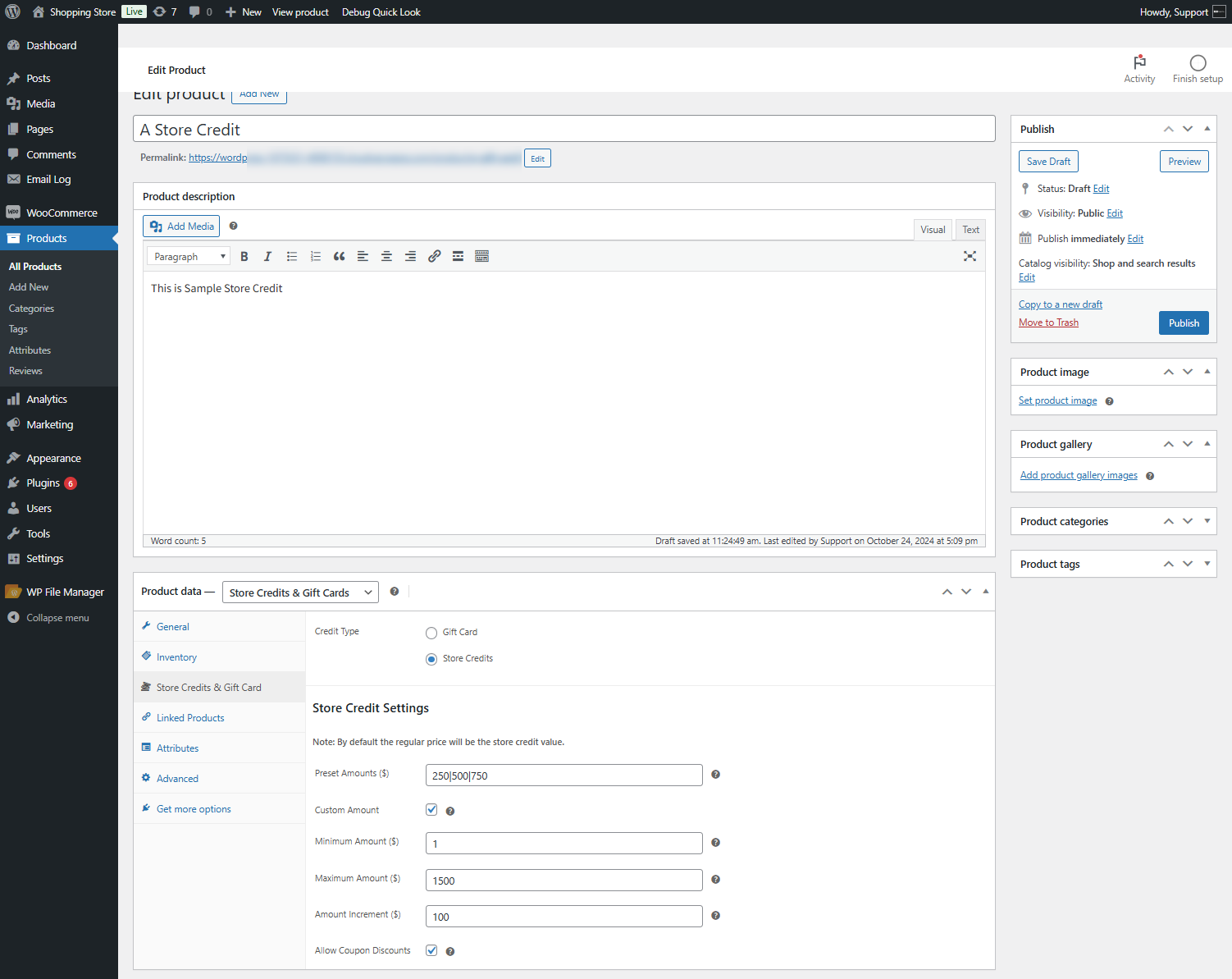Open WooCommerce in the sidebar menu
The height and width of the screenshot is (979, 1232).
pyautogui.click(x=59, y=213)
